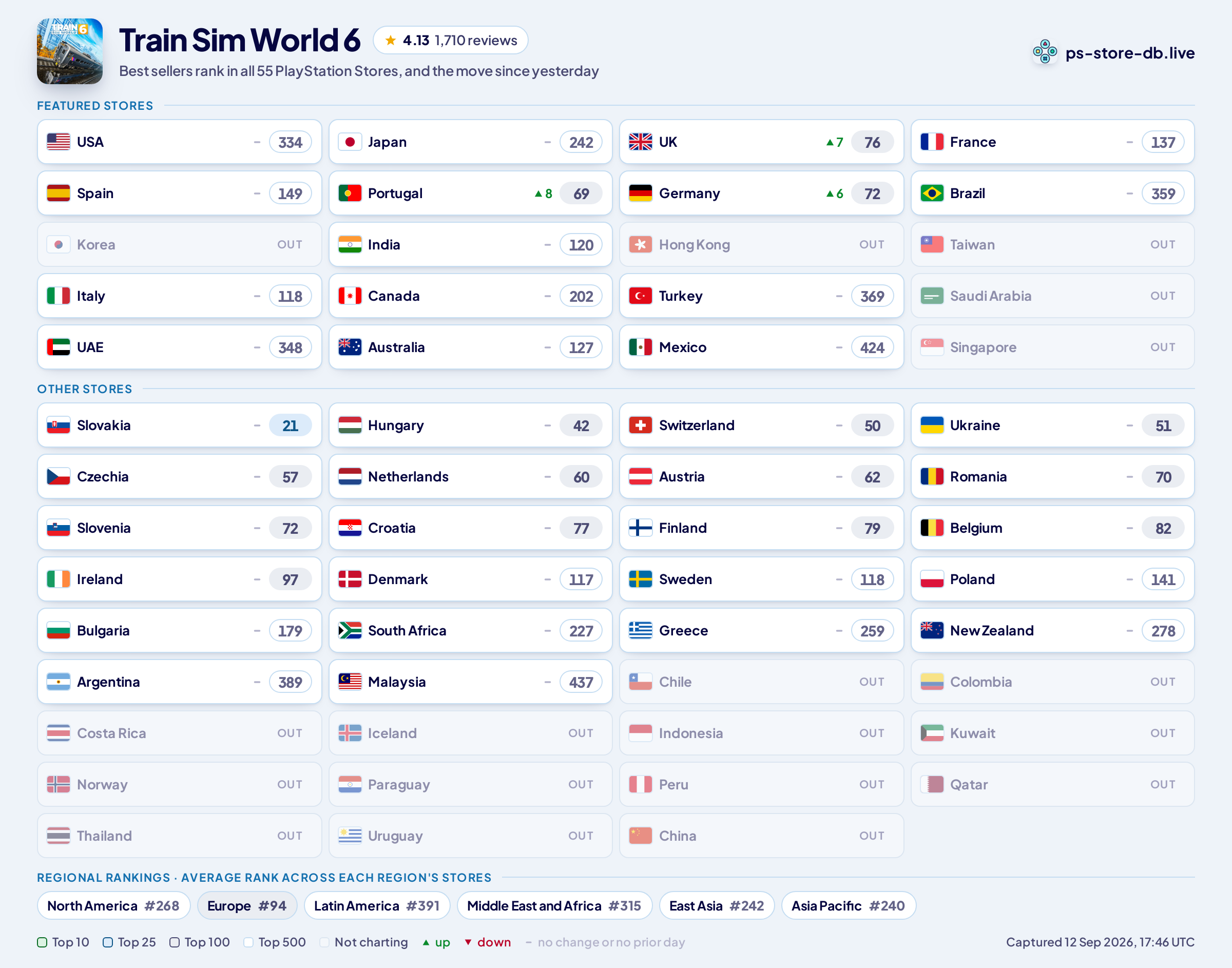Click Slovakia's highlighted rank 21 badge

(x=290, y=425)
